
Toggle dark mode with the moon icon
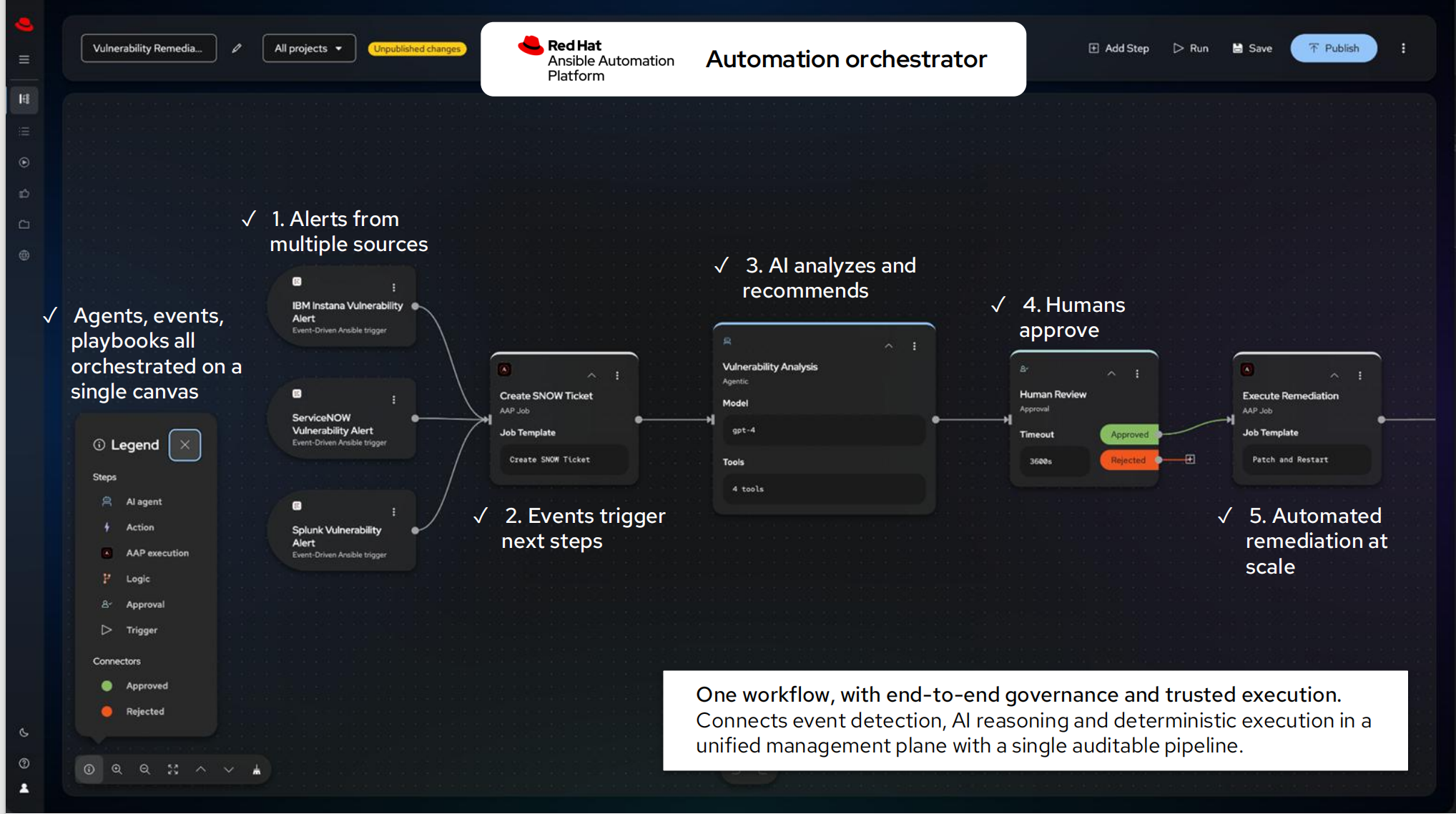click(24, 732)
